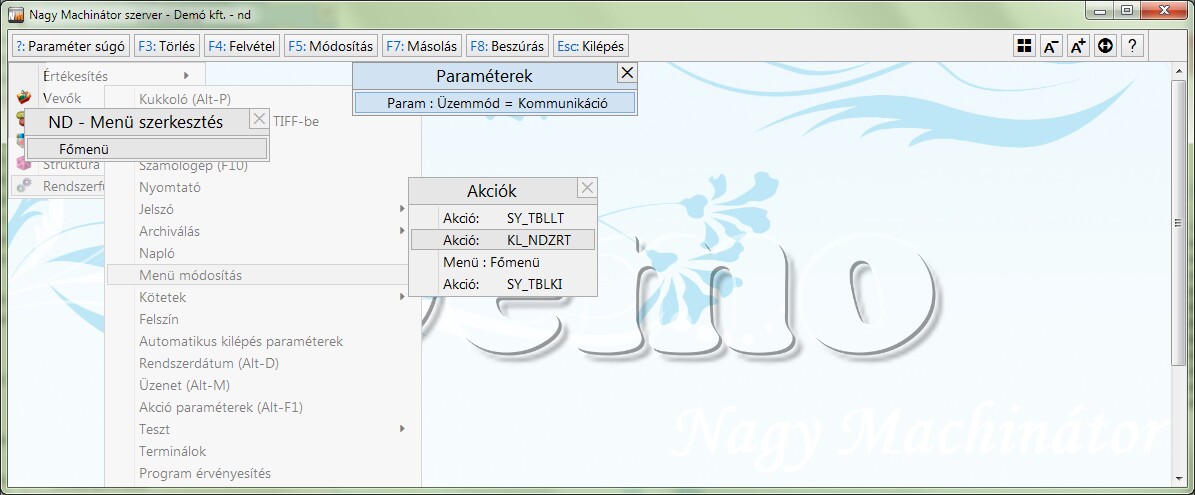Expand the Archiválás submenu arrow
The width and height of the screenshot is (1195, 495).
[402, 231]
